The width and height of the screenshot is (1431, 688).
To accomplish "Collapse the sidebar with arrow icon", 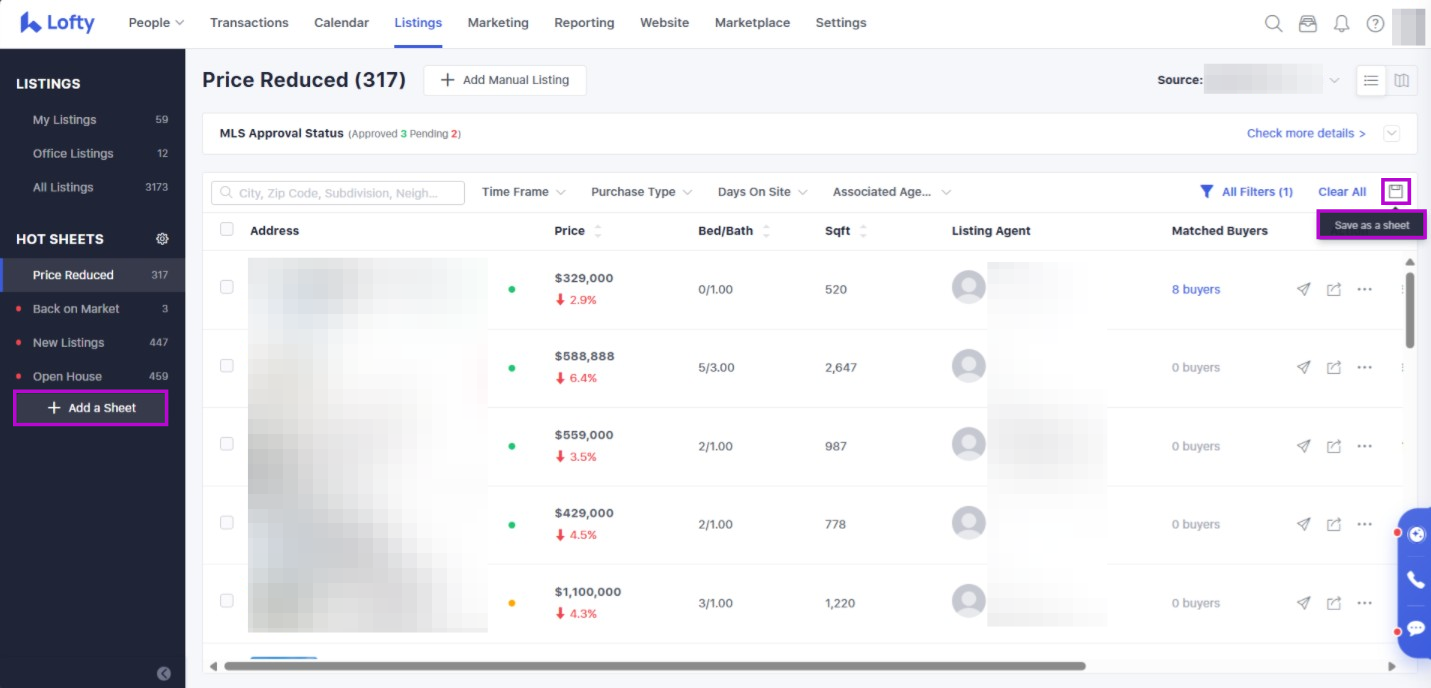I will click(x=164, y=673).
